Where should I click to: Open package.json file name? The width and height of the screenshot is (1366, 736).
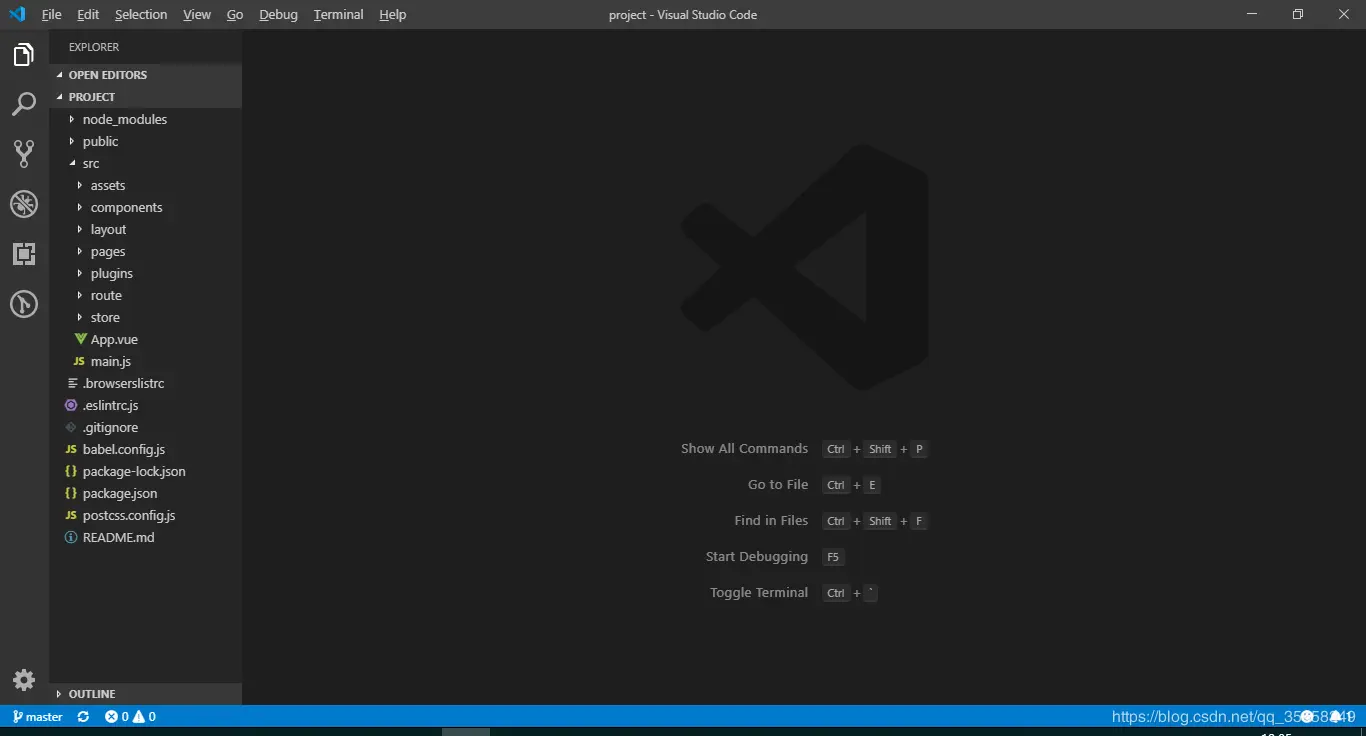pyautogui.click(x=120, y=493)
